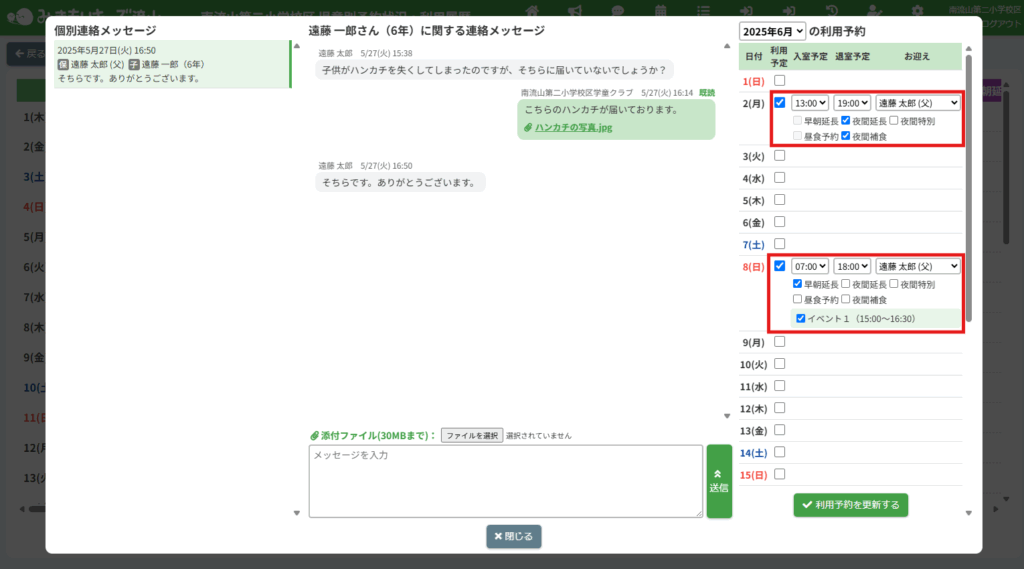The image size is (1024, 569).
Task: Select the 5月27日 16:50 message in the list
Action: (x=171, y=64)
